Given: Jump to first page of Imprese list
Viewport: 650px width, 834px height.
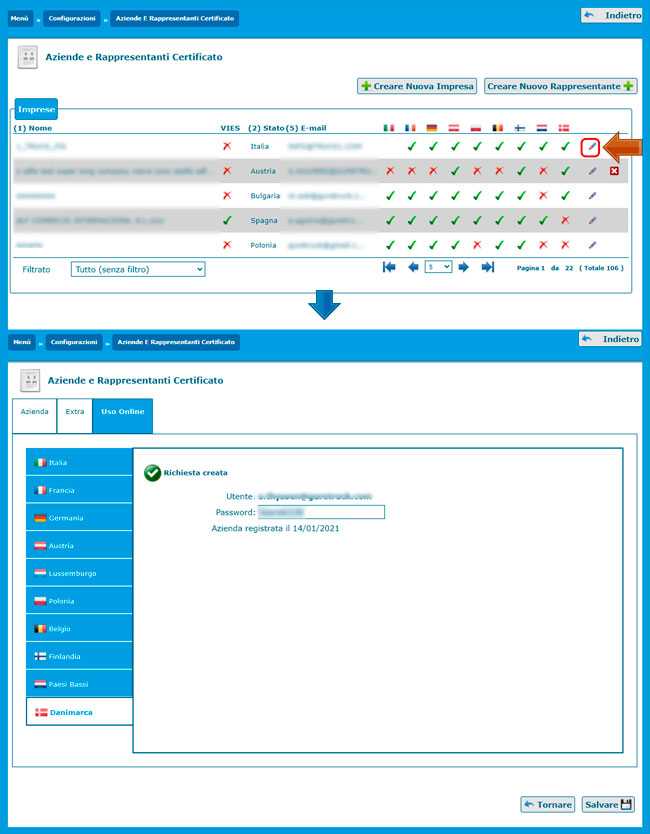Looking at the screenshot, I should point(389,267).
